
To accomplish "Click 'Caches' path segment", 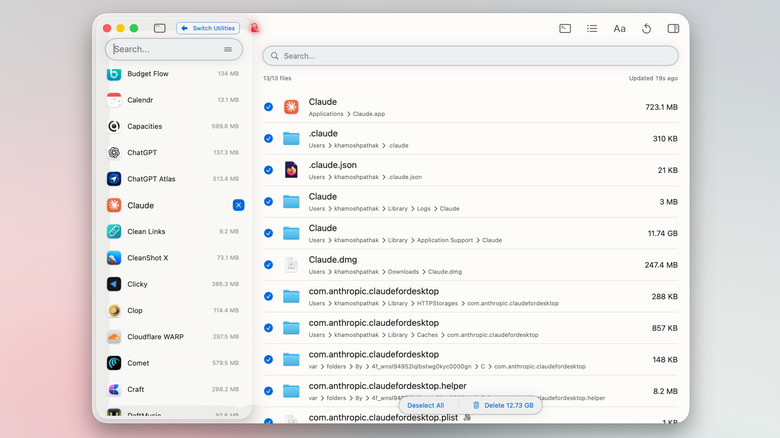I will [427, 335].
